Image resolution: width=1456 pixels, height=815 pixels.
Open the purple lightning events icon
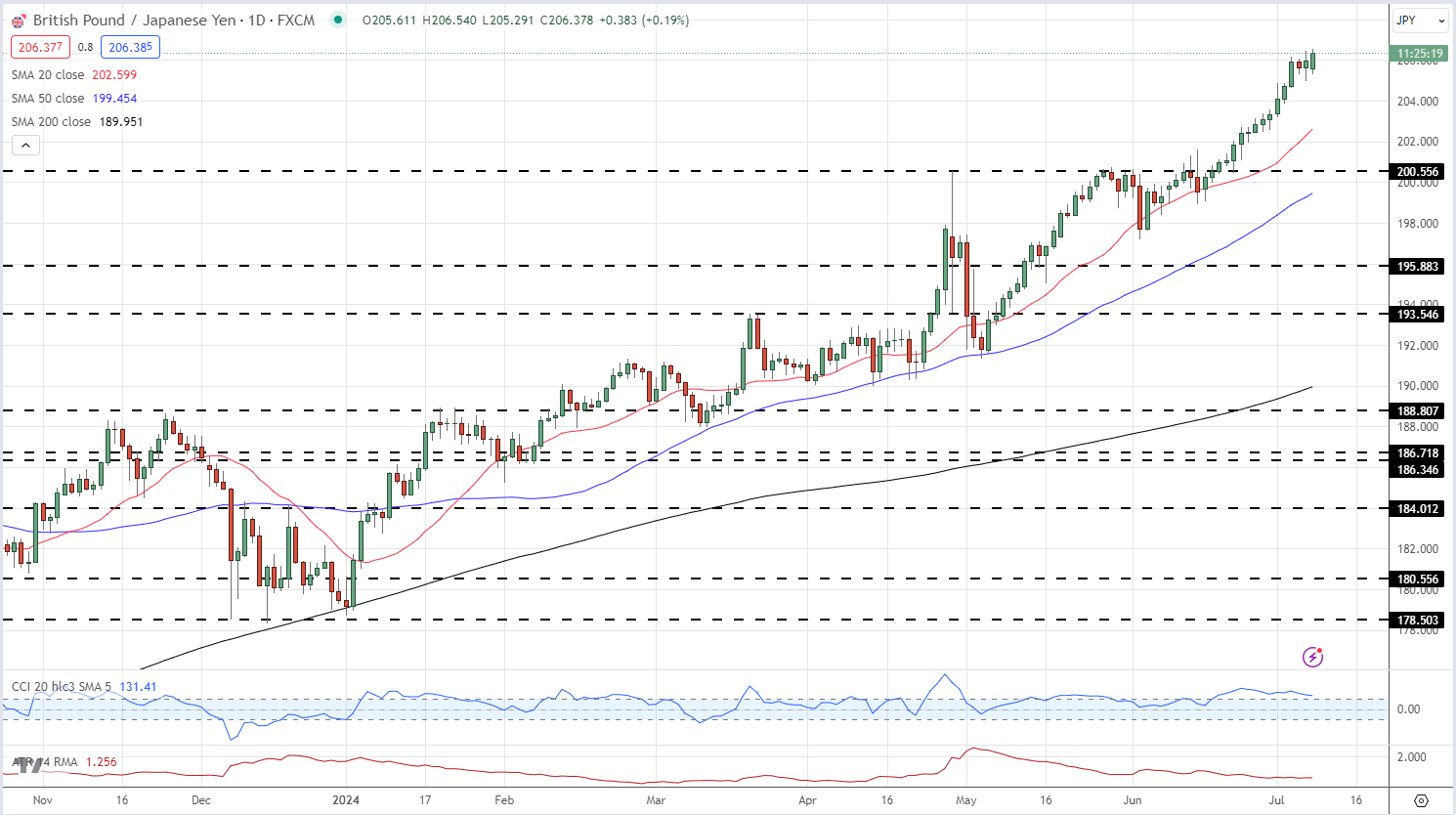click(x=1313, y=657)
